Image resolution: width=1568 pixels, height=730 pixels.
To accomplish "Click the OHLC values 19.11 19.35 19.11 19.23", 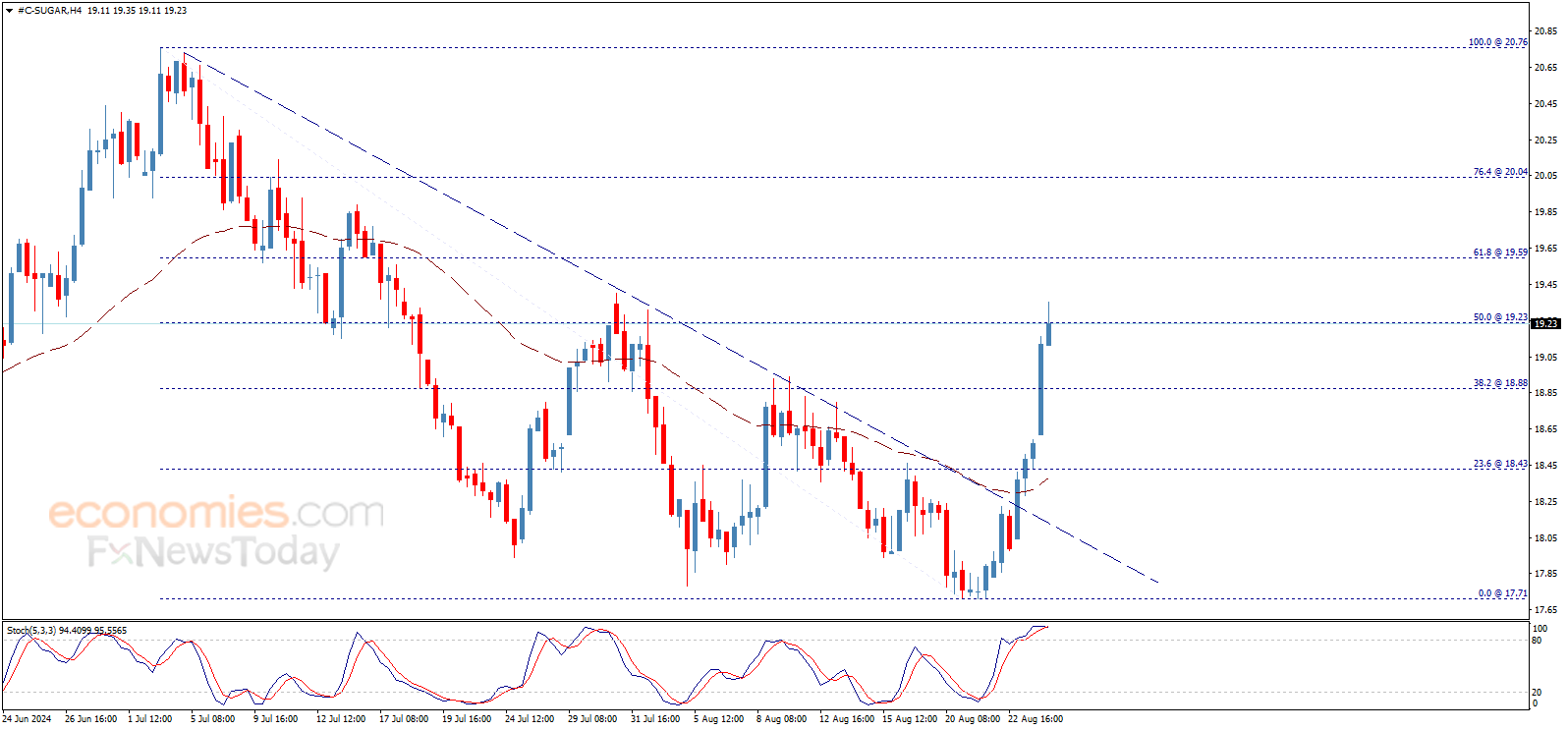I will [x=137, y=10].
